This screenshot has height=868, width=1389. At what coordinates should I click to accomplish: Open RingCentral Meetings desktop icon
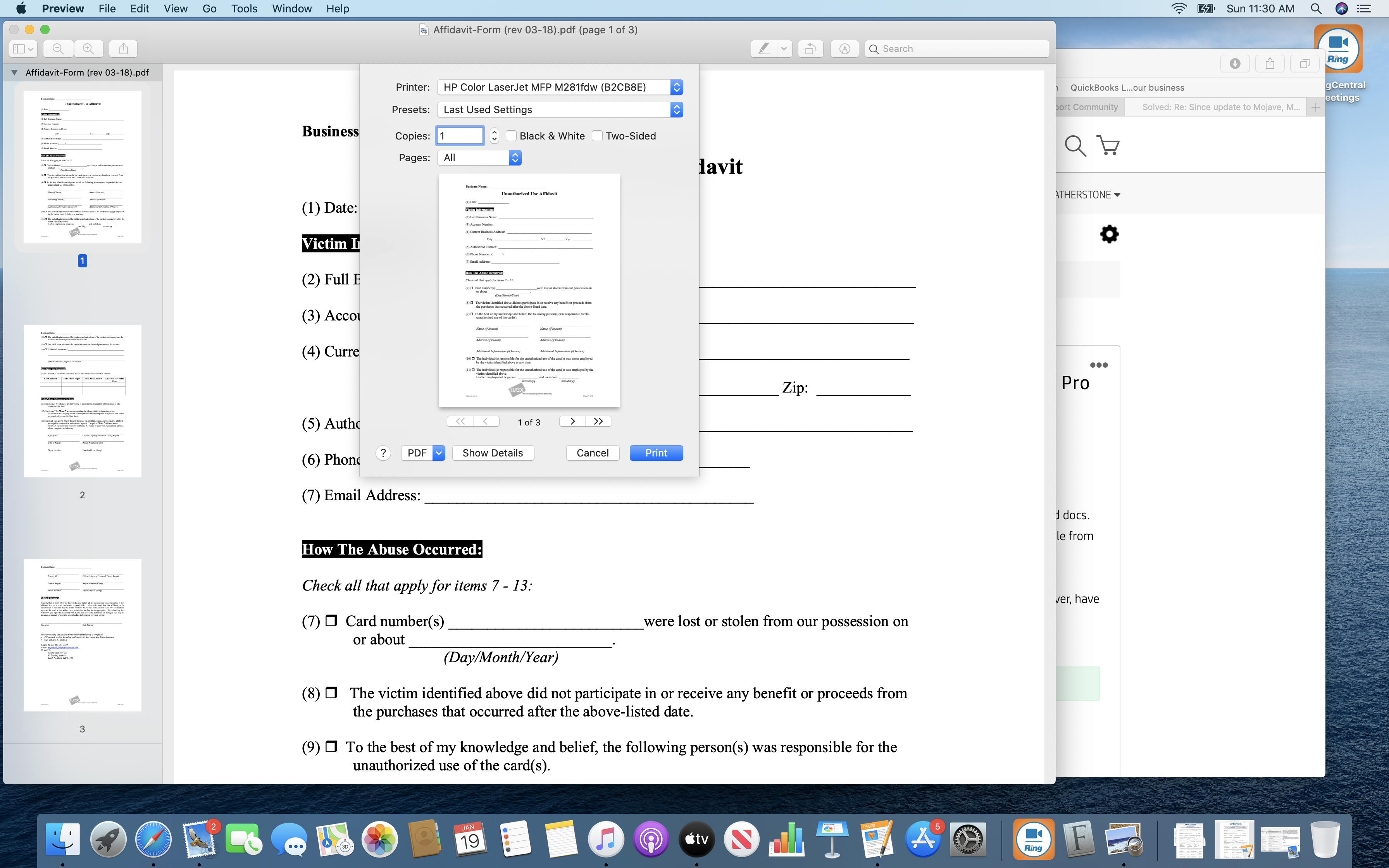pos(1339,49)
